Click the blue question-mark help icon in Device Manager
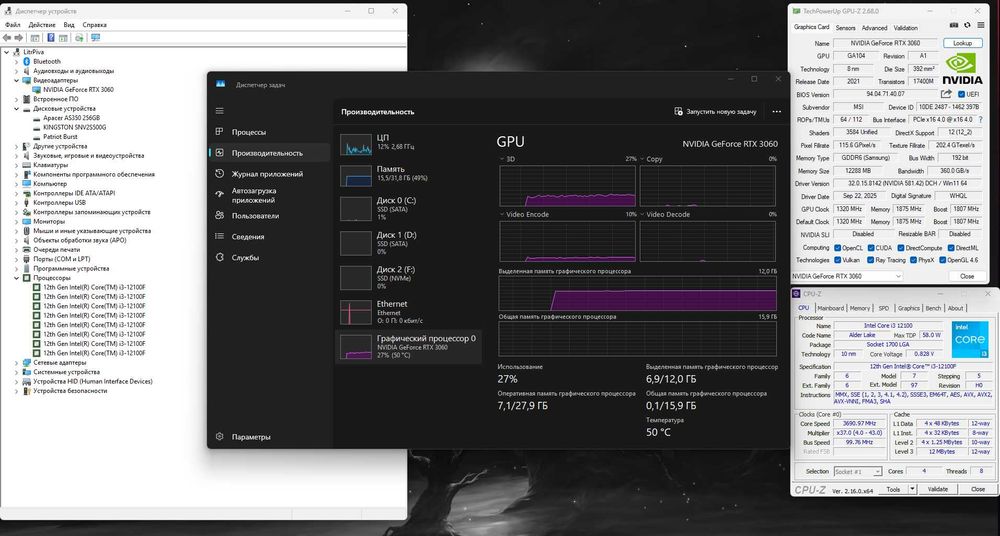Screen dimensions: 1000x536 [51, 38]
